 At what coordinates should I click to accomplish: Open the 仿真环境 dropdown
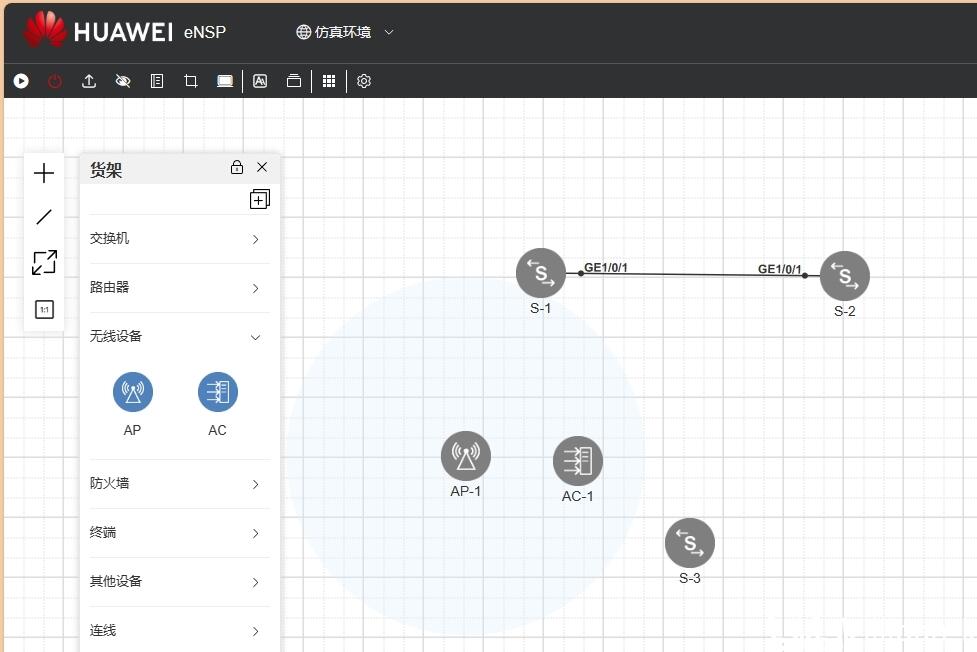point(345,32)
